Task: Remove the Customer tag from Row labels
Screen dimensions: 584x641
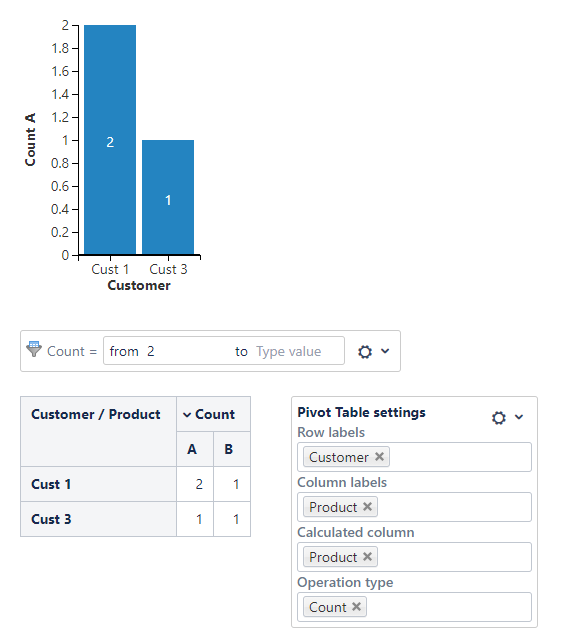Action: coord(379,456)
